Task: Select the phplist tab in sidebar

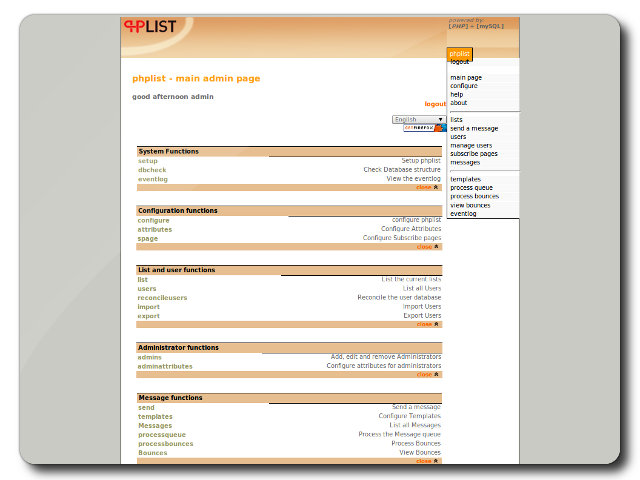Action: point(460,53)
